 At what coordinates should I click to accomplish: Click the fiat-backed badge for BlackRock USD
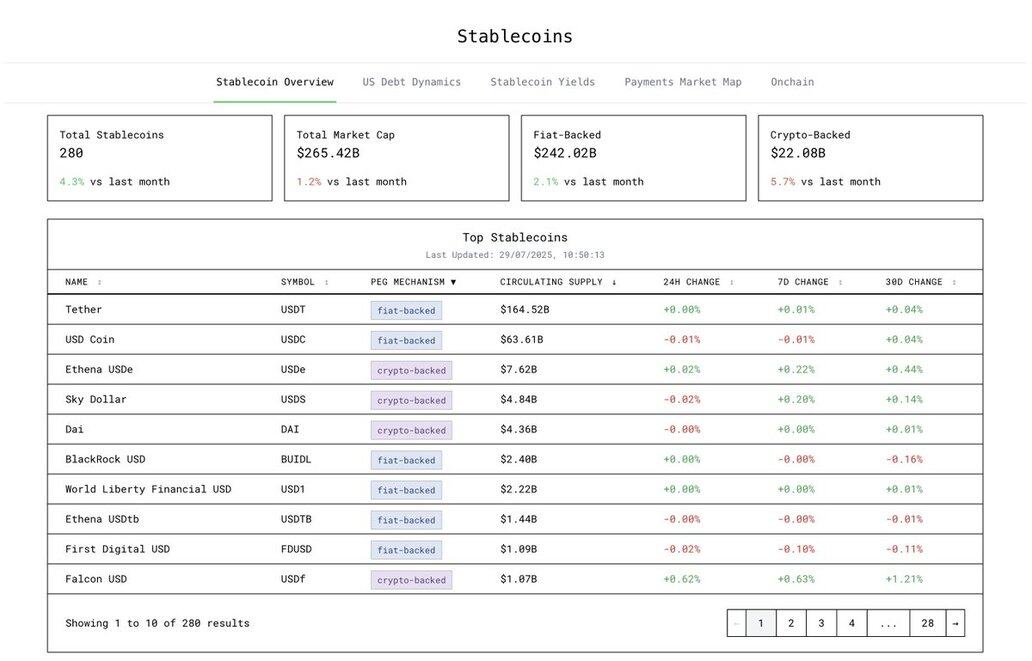(x=406, y=460)
